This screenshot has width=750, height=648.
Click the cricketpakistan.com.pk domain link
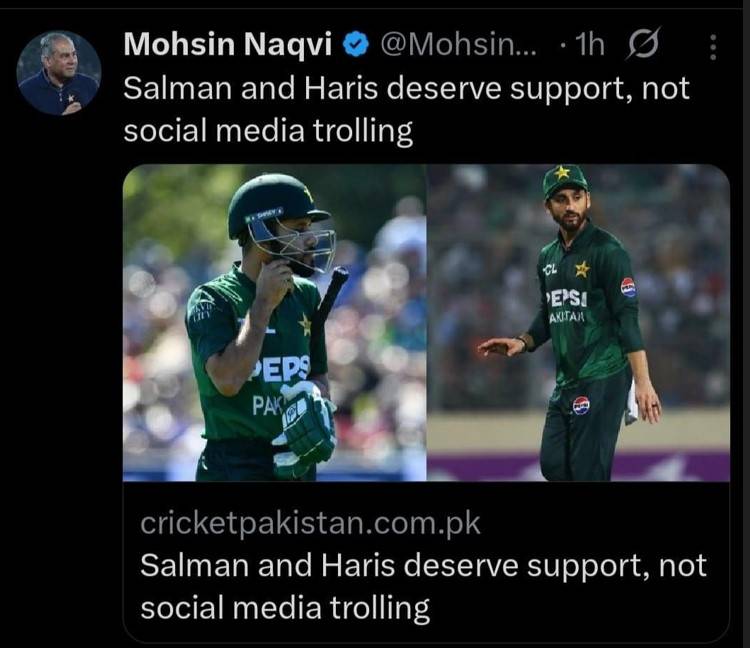(x=310, y=523)
